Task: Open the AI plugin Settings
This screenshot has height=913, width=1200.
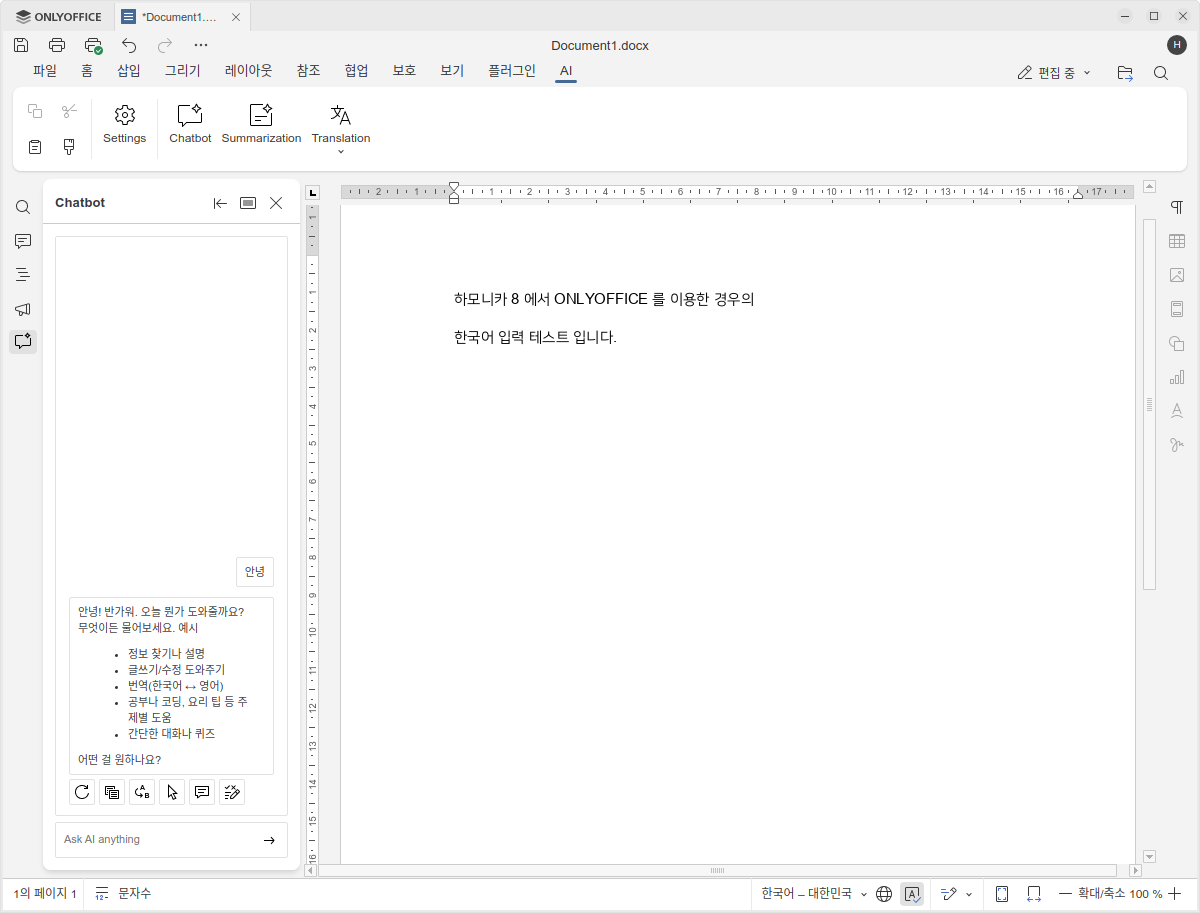Action: [124, 124]
